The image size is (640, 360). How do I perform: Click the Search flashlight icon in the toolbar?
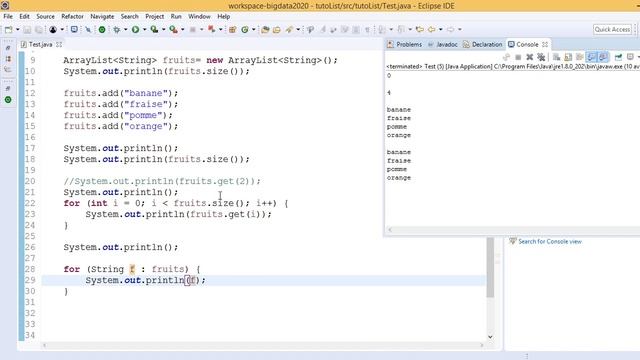point(289,29)
